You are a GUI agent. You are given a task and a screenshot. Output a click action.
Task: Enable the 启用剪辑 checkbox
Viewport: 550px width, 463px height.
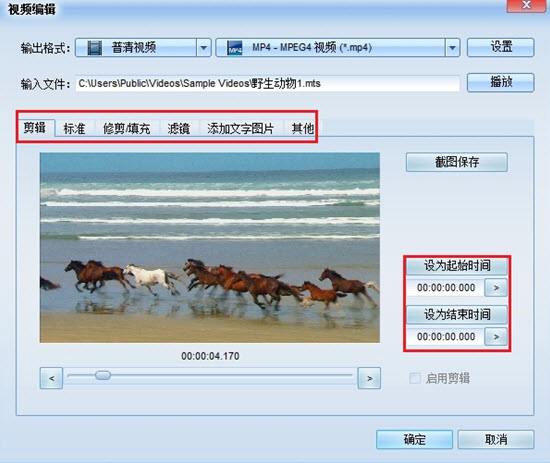[x=415, y=378]
